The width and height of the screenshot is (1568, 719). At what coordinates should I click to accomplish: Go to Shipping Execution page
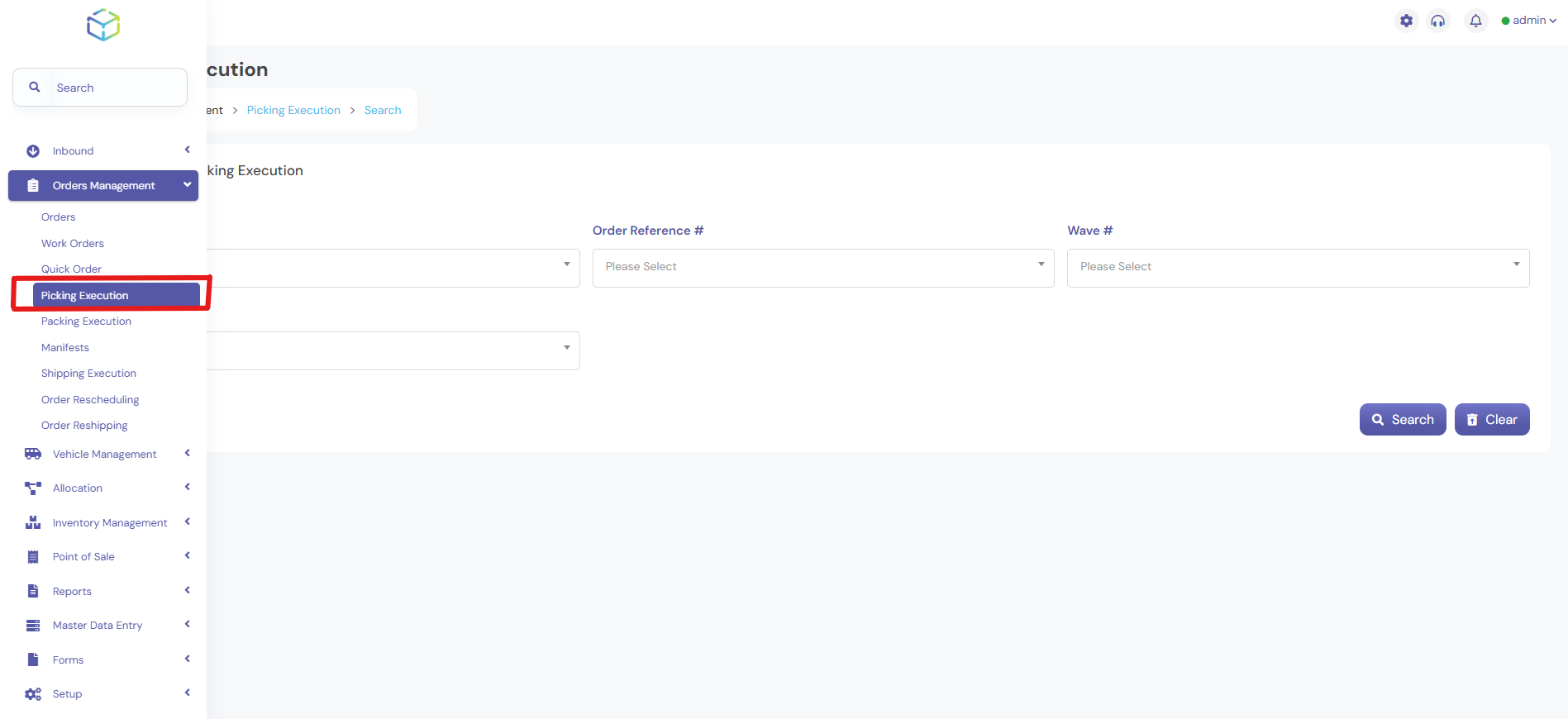click(x=88, y=374)
